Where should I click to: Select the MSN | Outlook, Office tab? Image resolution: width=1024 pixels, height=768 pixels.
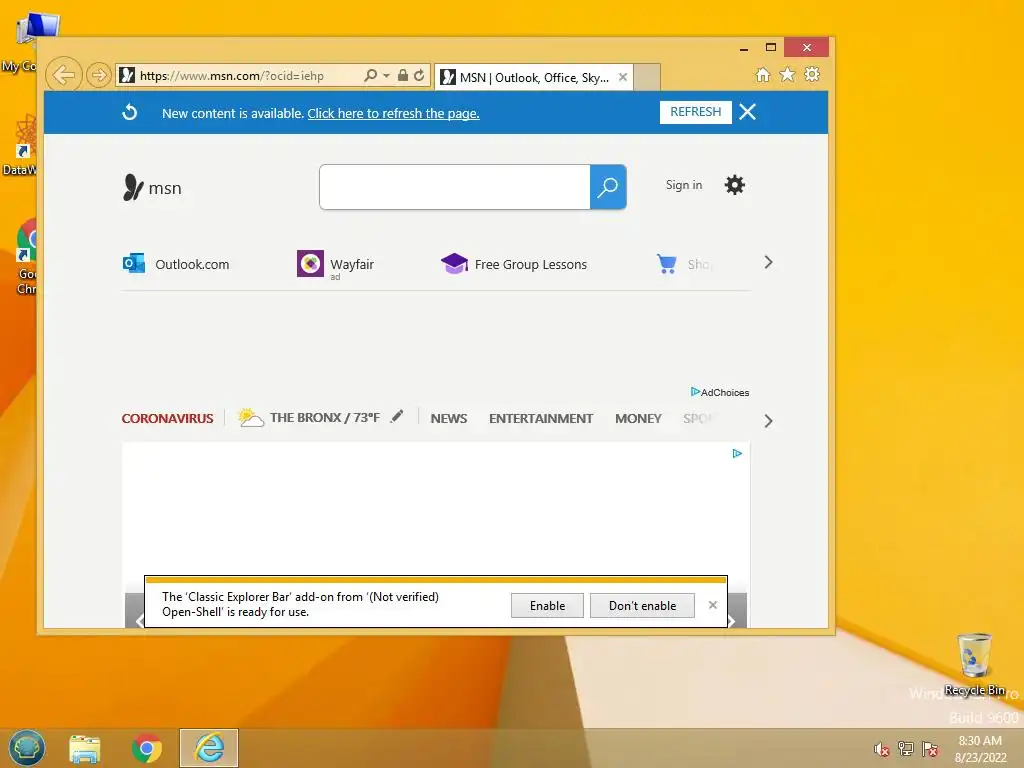533,77
